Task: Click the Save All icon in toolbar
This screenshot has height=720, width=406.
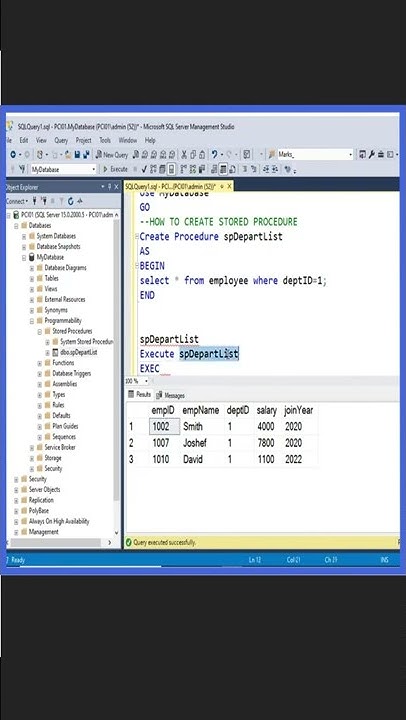Action: pos(86,155)
